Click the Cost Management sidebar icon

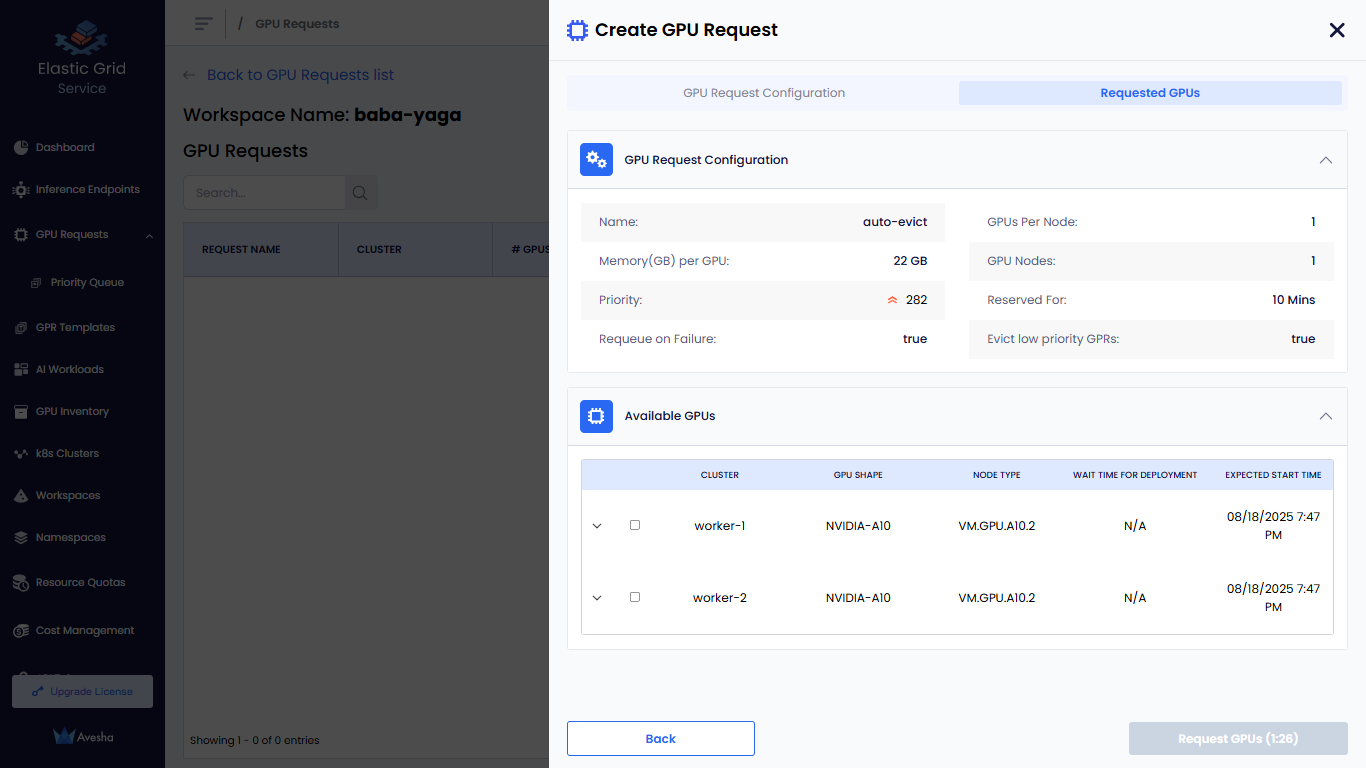pyautogui.click(x=21, y=631)
